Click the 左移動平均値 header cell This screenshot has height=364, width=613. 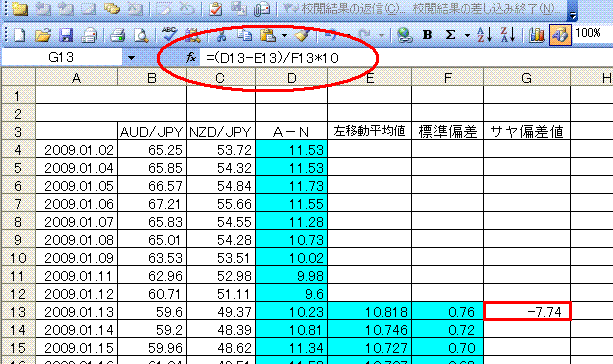click(369, 132)
